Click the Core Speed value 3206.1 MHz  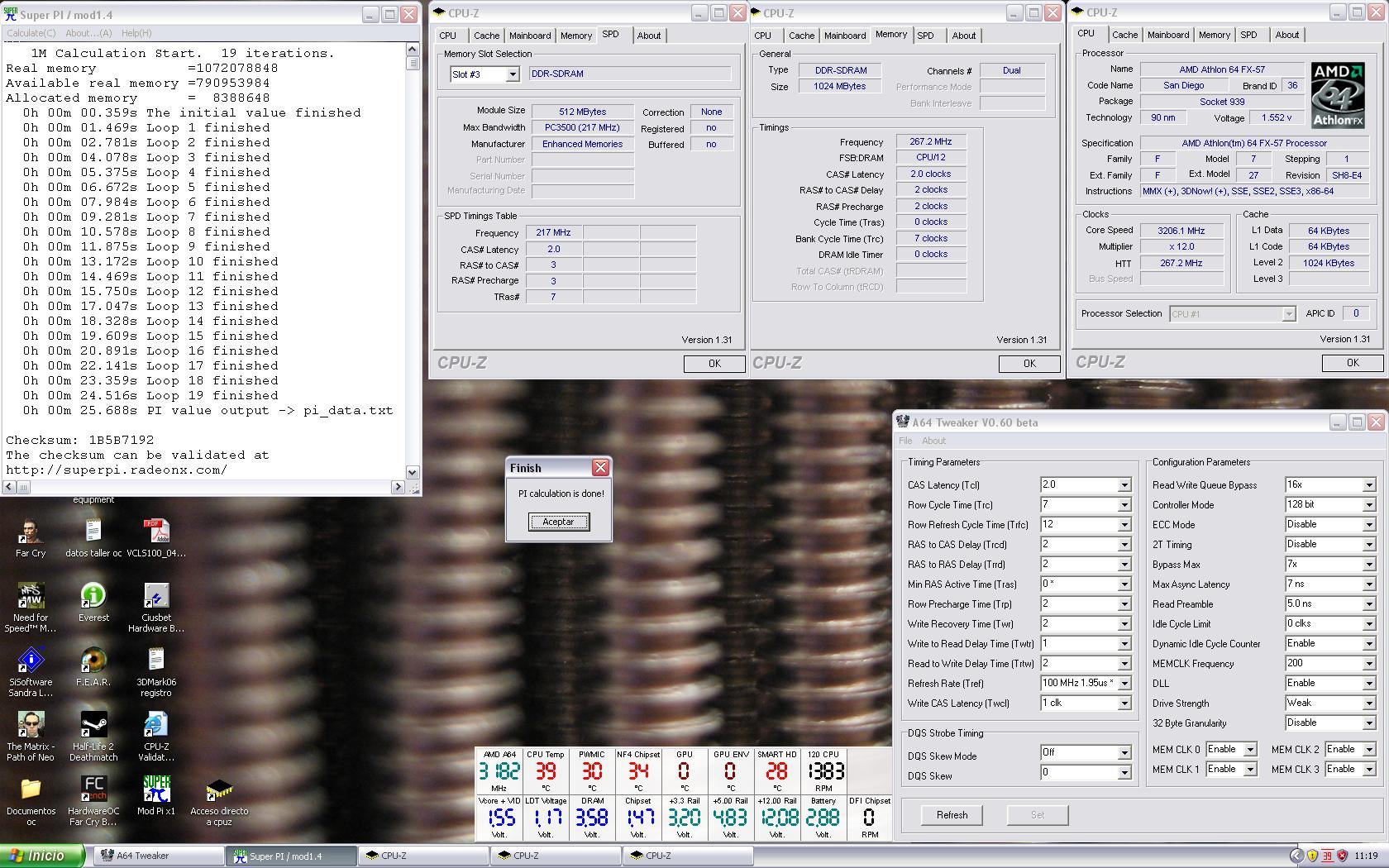pos(1181,231)
